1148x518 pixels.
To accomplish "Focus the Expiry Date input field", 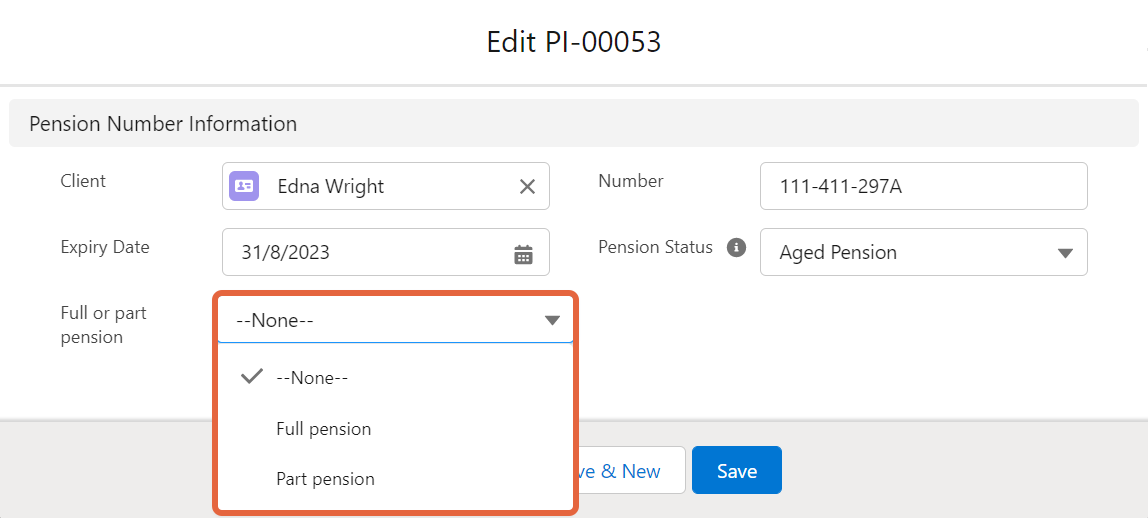I will pos(386,252).
